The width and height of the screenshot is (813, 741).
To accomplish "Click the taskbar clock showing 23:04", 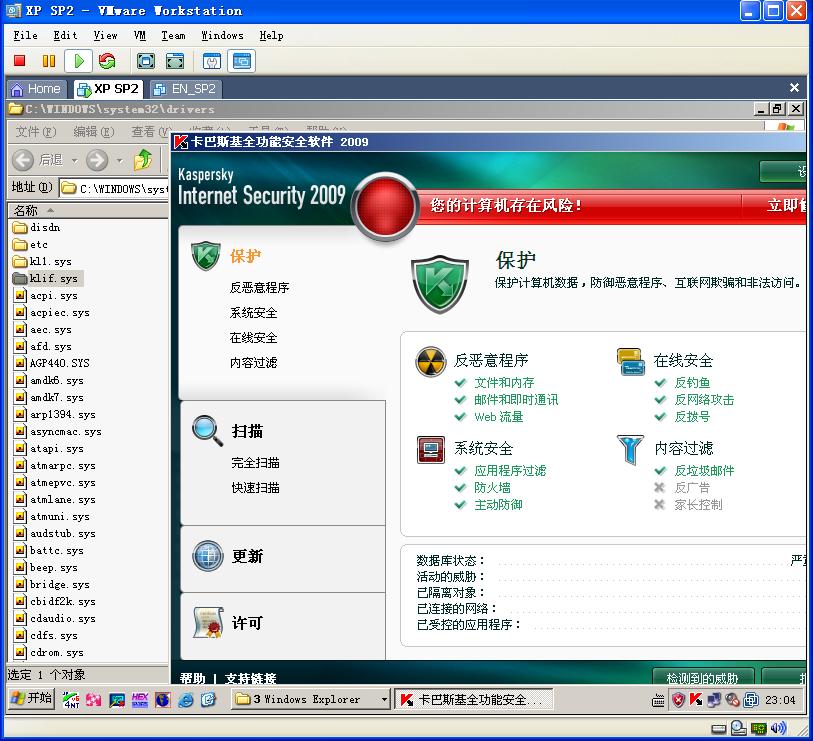I will 780,700.
